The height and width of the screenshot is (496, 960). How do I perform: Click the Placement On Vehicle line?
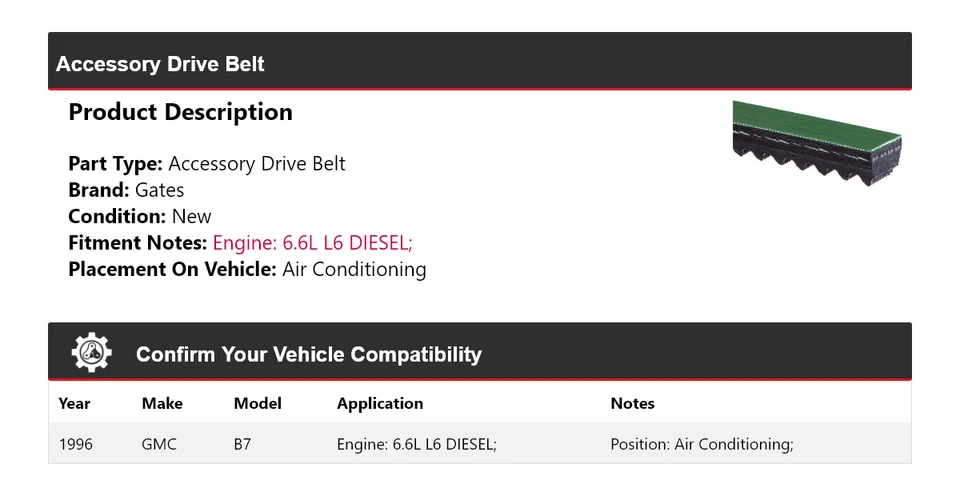[x=247, y=269]
